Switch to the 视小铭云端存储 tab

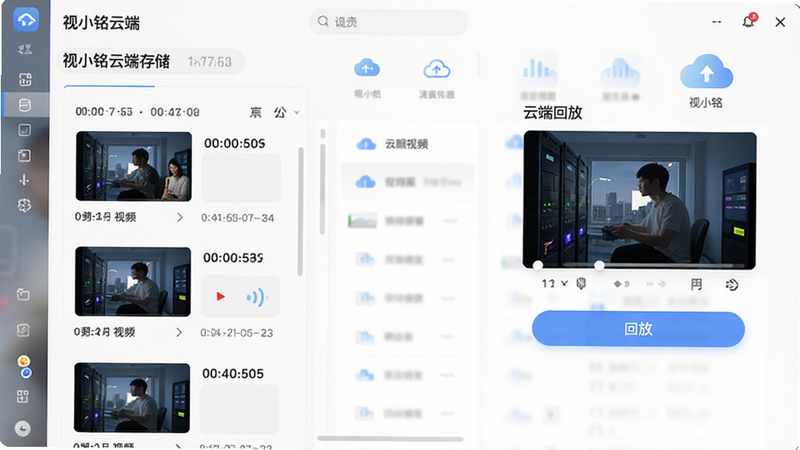116,62
